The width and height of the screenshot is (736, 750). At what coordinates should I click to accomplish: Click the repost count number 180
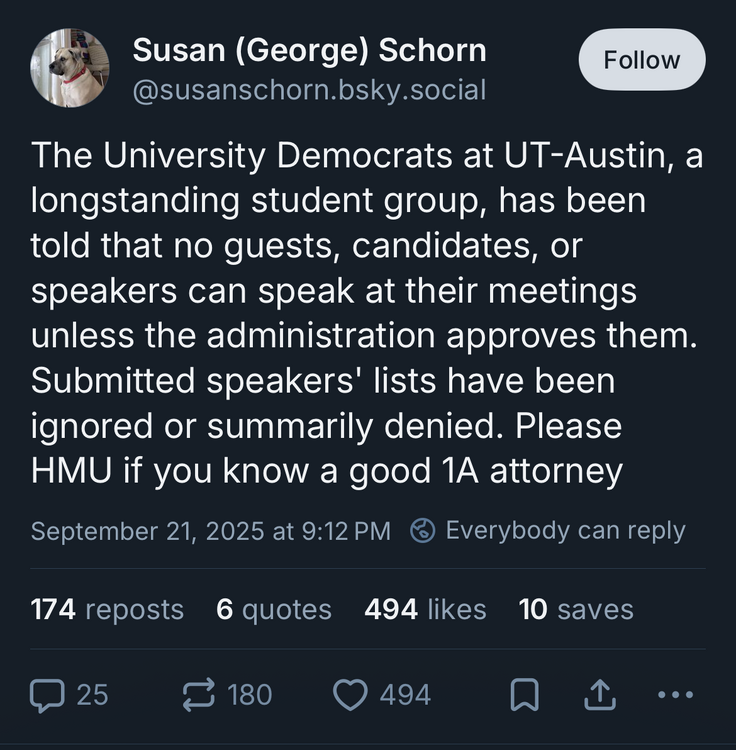tap(249, 694)
